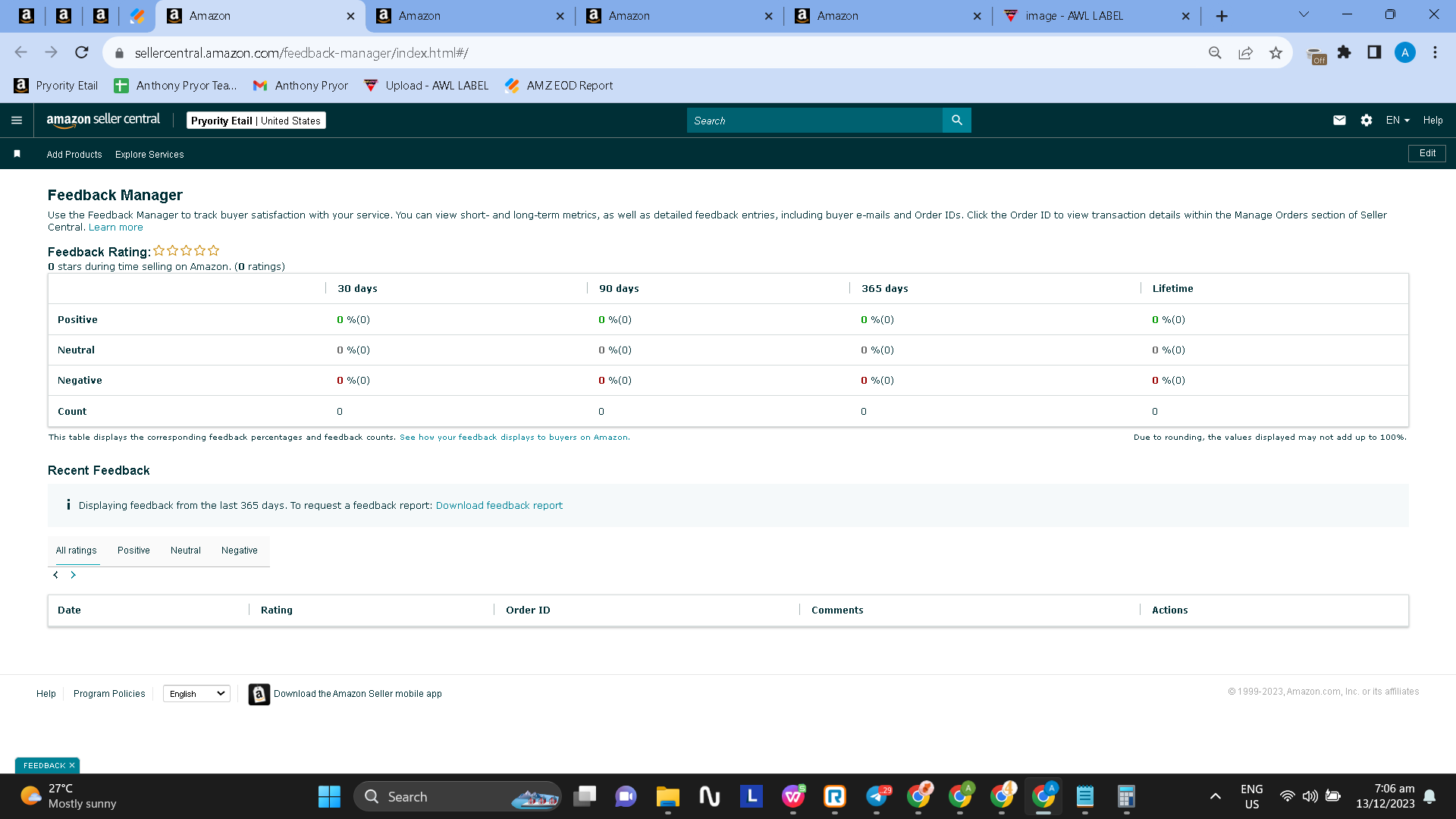The height and width of the screenshot is (819, 1456).
Task: Click Download feedback report link
Action: (499, 506)
